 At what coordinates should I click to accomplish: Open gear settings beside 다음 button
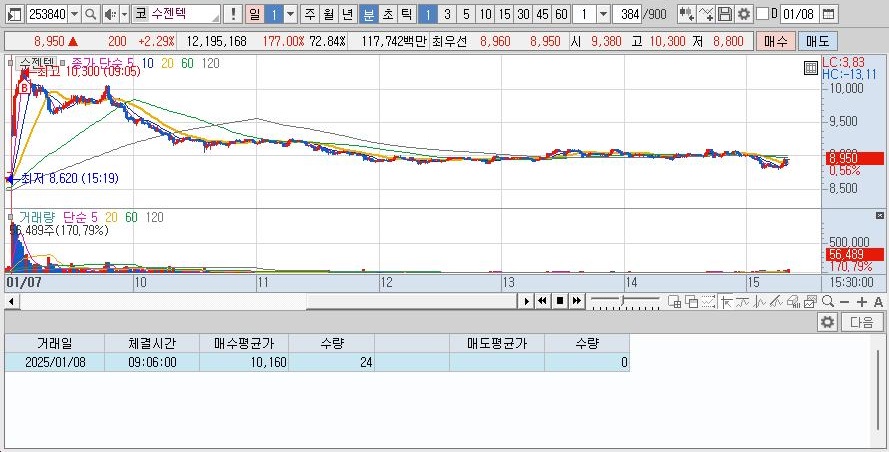(x=828, y=323)
